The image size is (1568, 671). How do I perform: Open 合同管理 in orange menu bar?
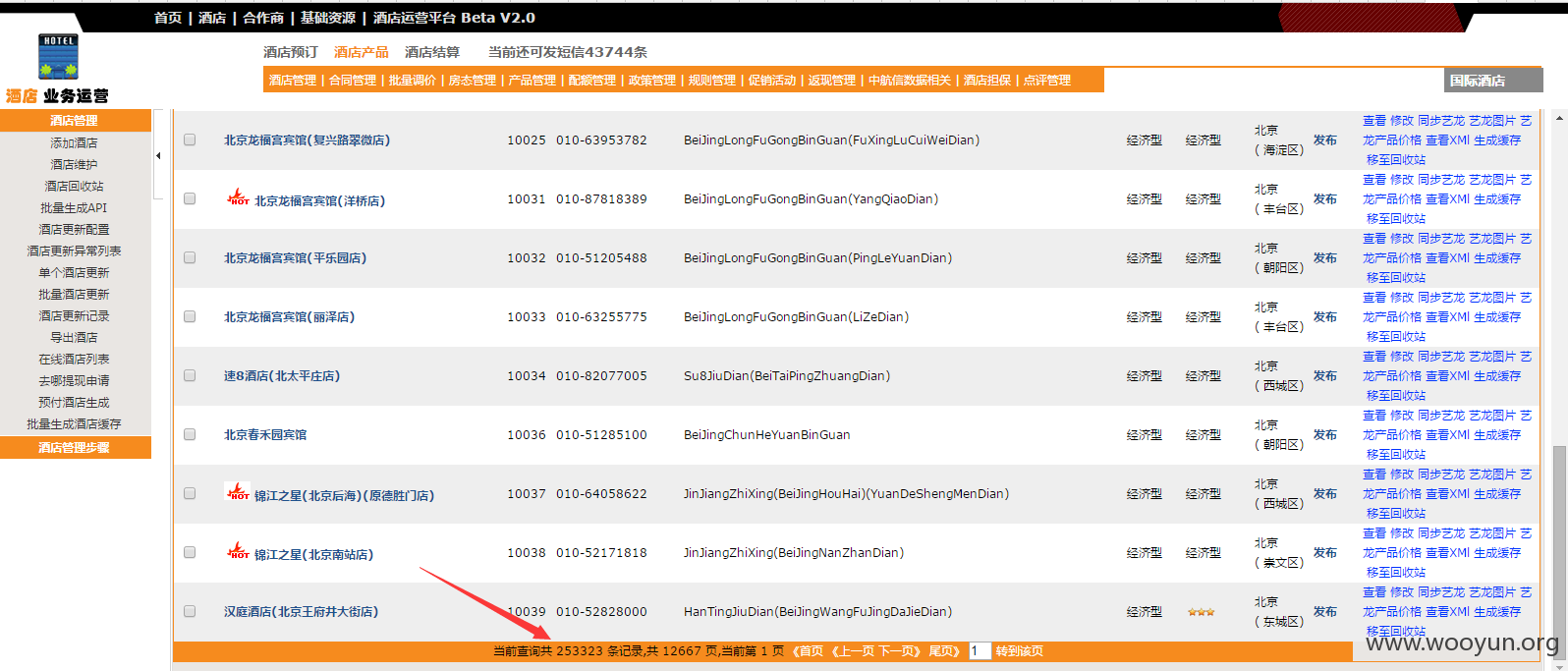(x=353, y=81)
